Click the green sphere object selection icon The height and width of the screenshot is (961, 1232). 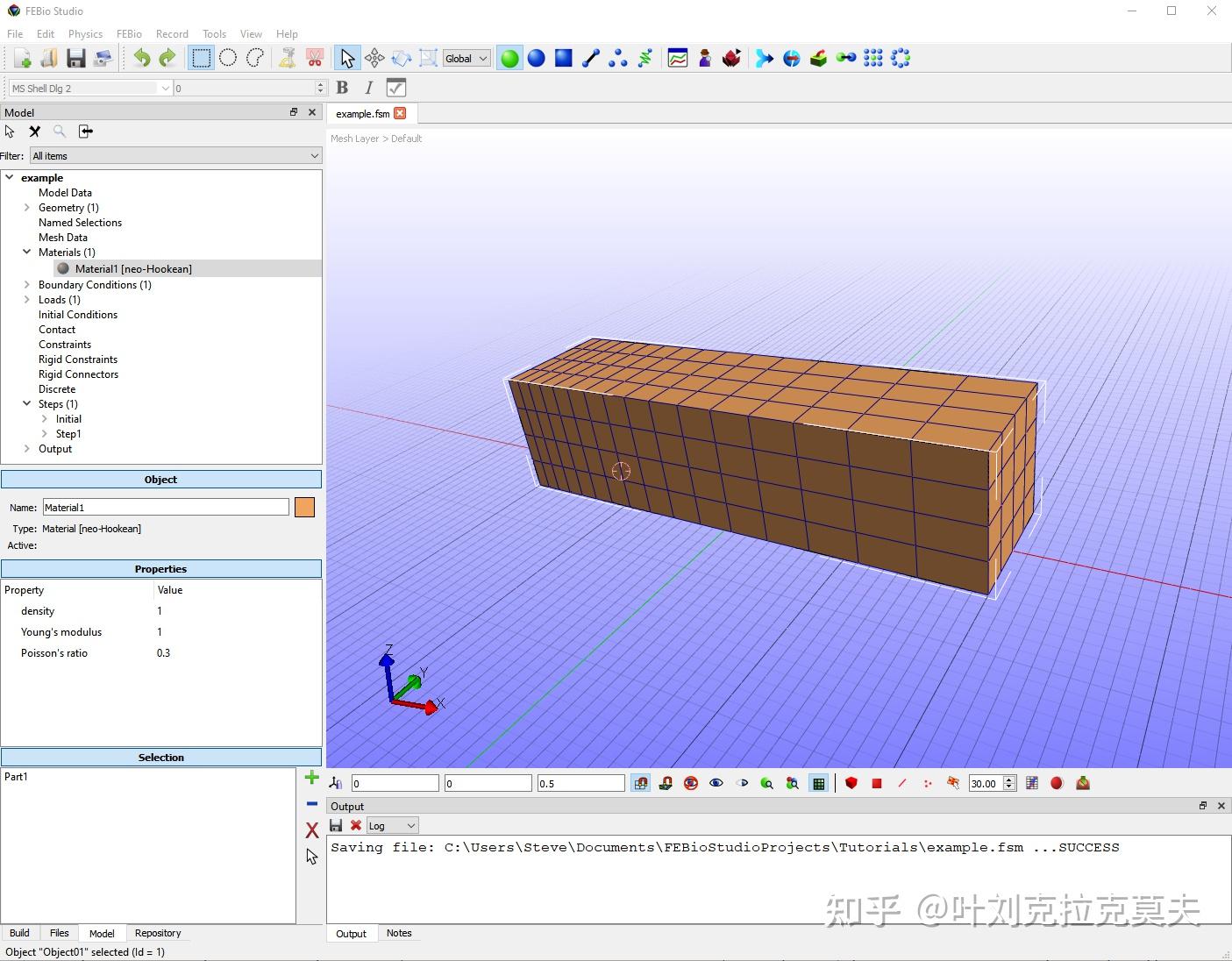(509, 59)
